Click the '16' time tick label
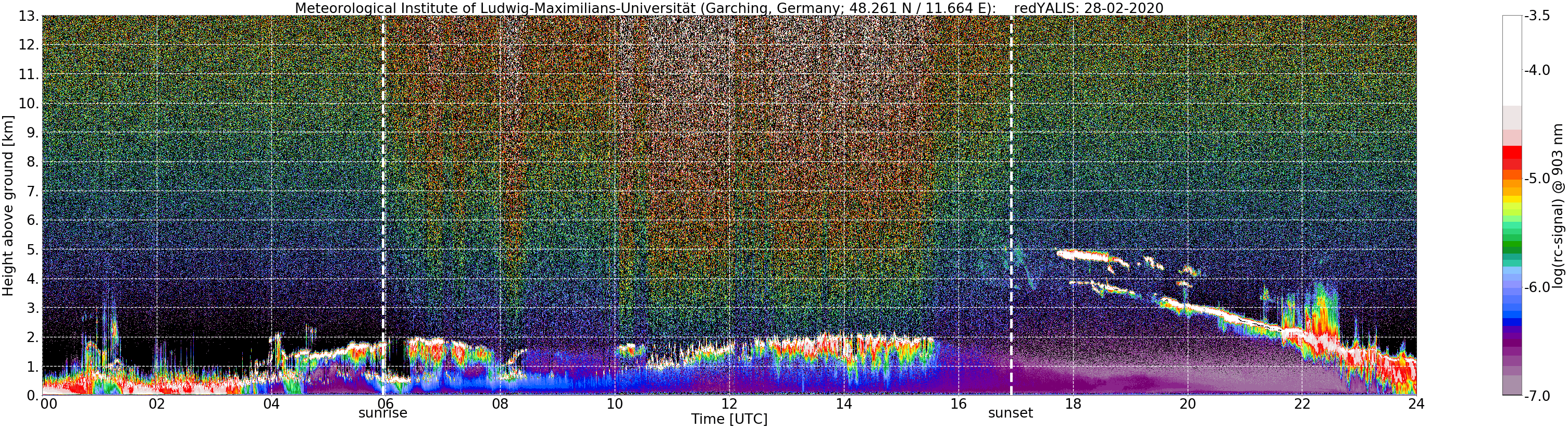This screenshot has width=1568, height=429. (x=958, y=403)
